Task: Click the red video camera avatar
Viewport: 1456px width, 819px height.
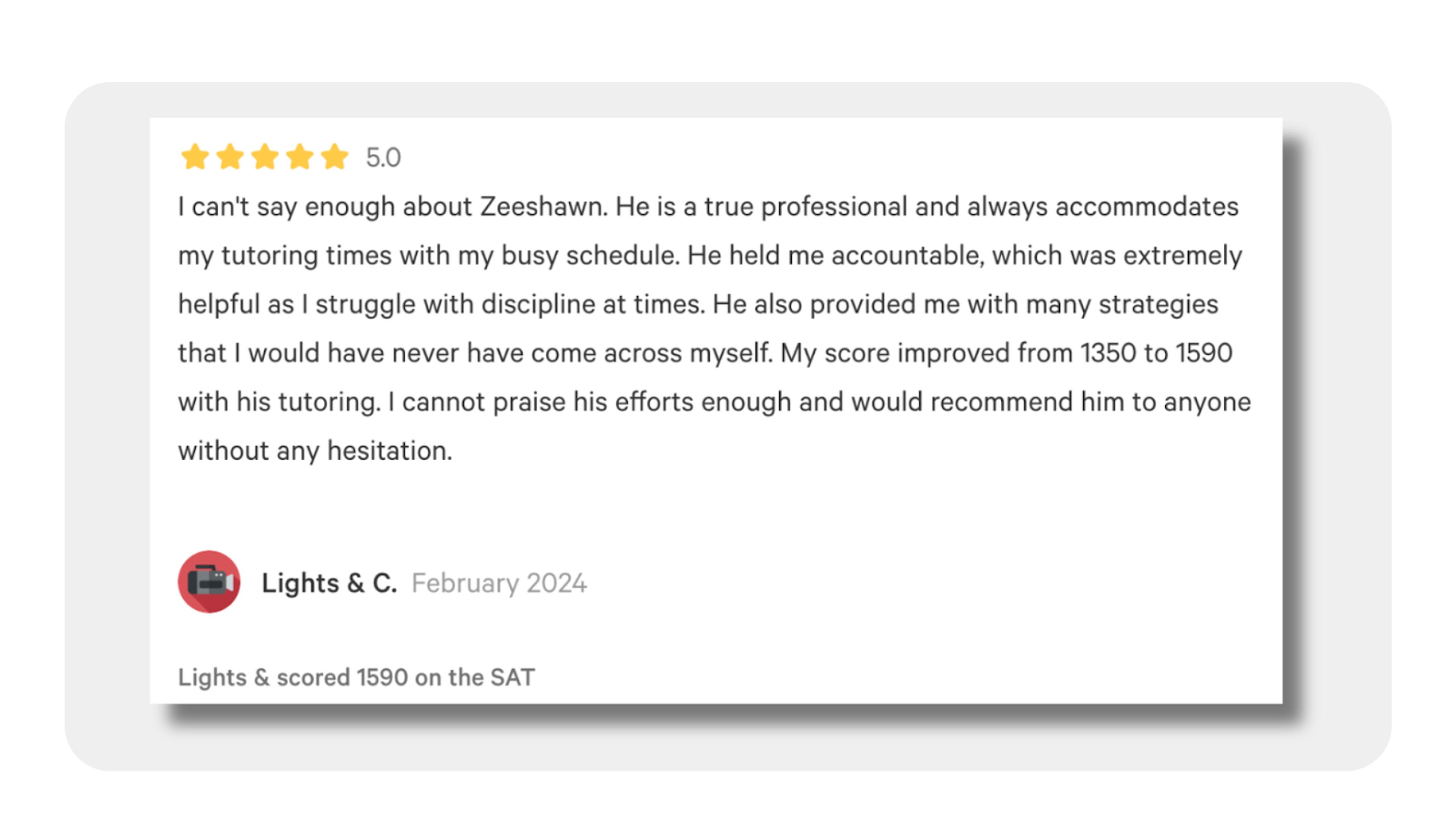Action: point(209,582)
